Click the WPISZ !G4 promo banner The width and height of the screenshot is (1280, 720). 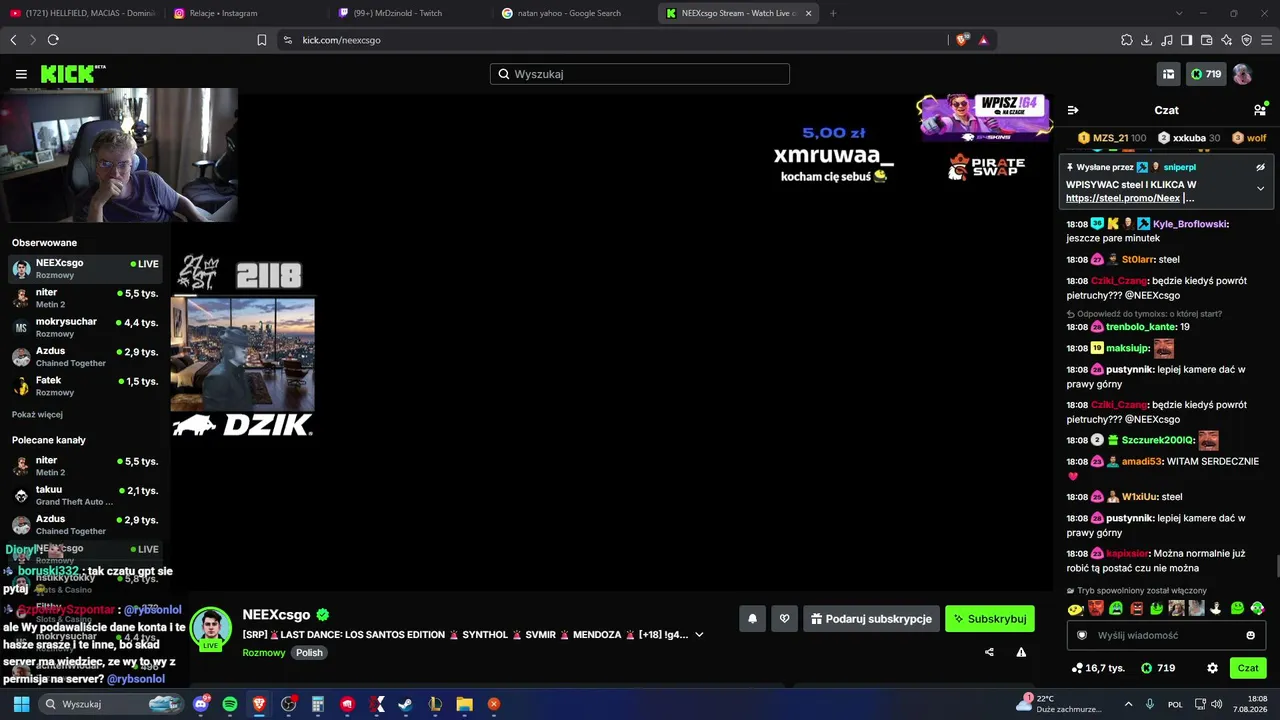point(984,117)
